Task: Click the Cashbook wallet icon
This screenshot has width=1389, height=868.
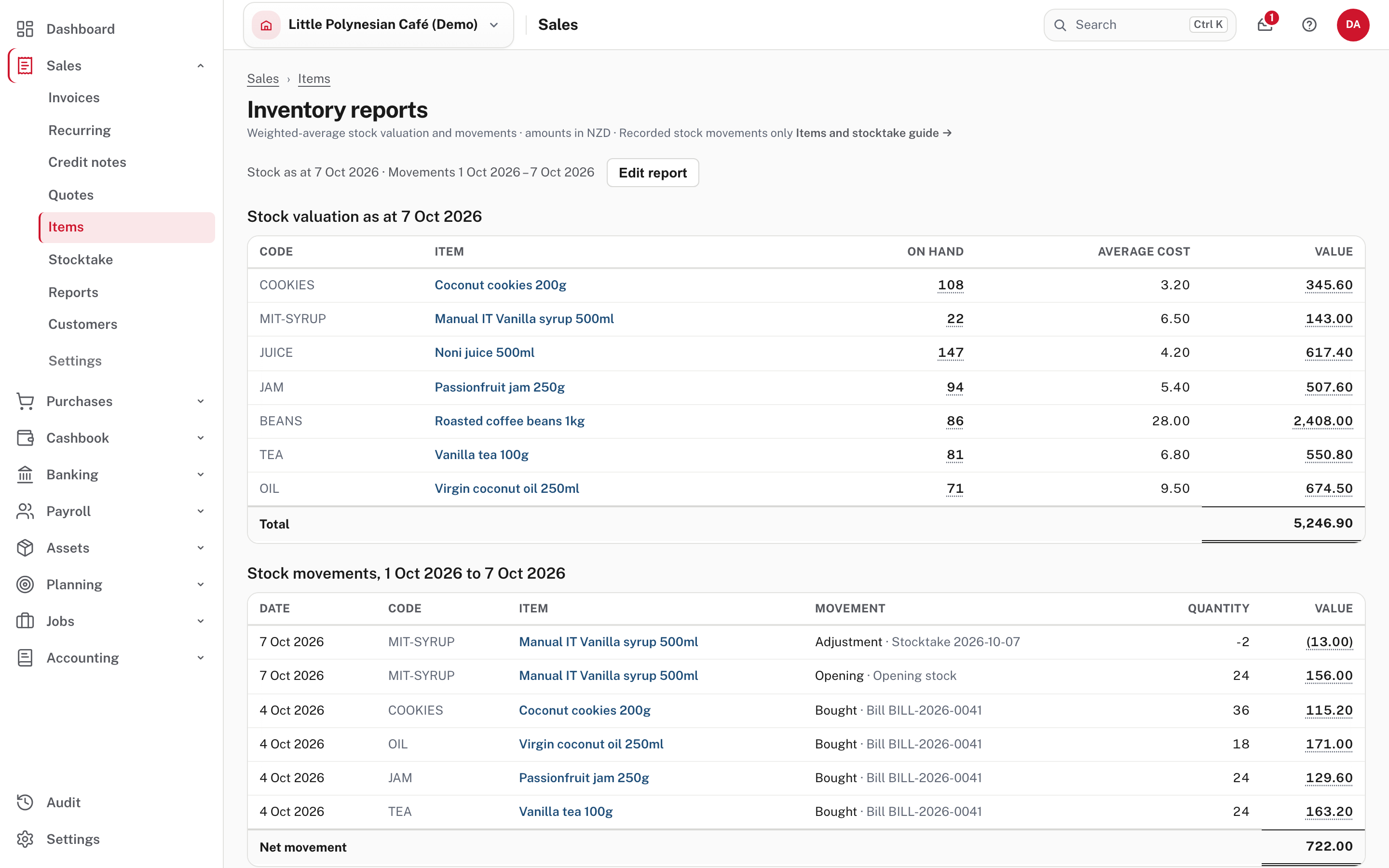Action: [x=25, y=438]
